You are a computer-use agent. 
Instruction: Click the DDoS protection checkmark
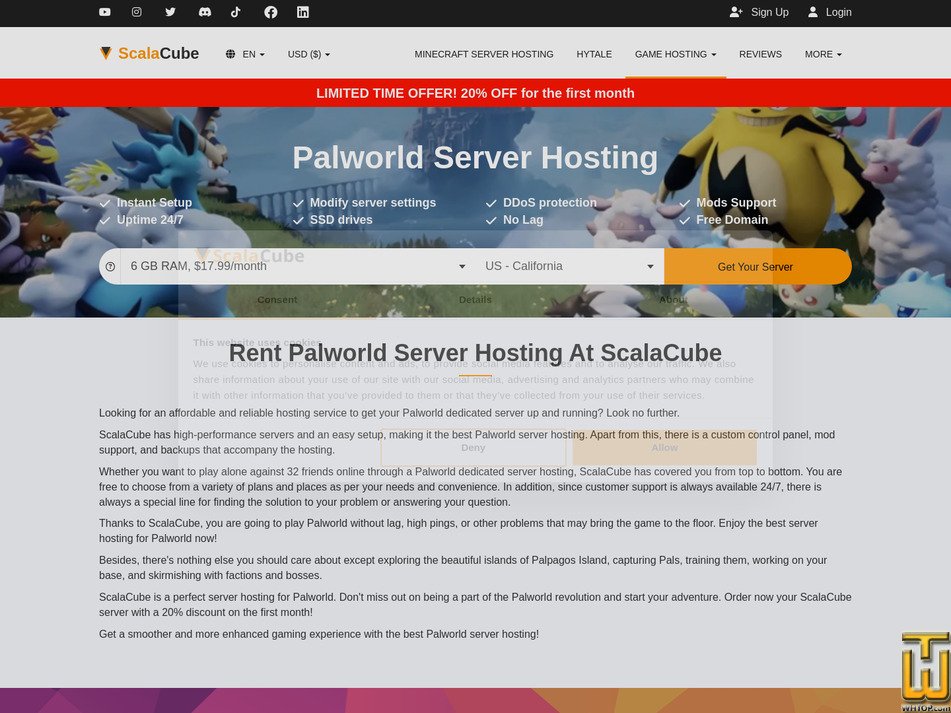click(x=491, y=202)
